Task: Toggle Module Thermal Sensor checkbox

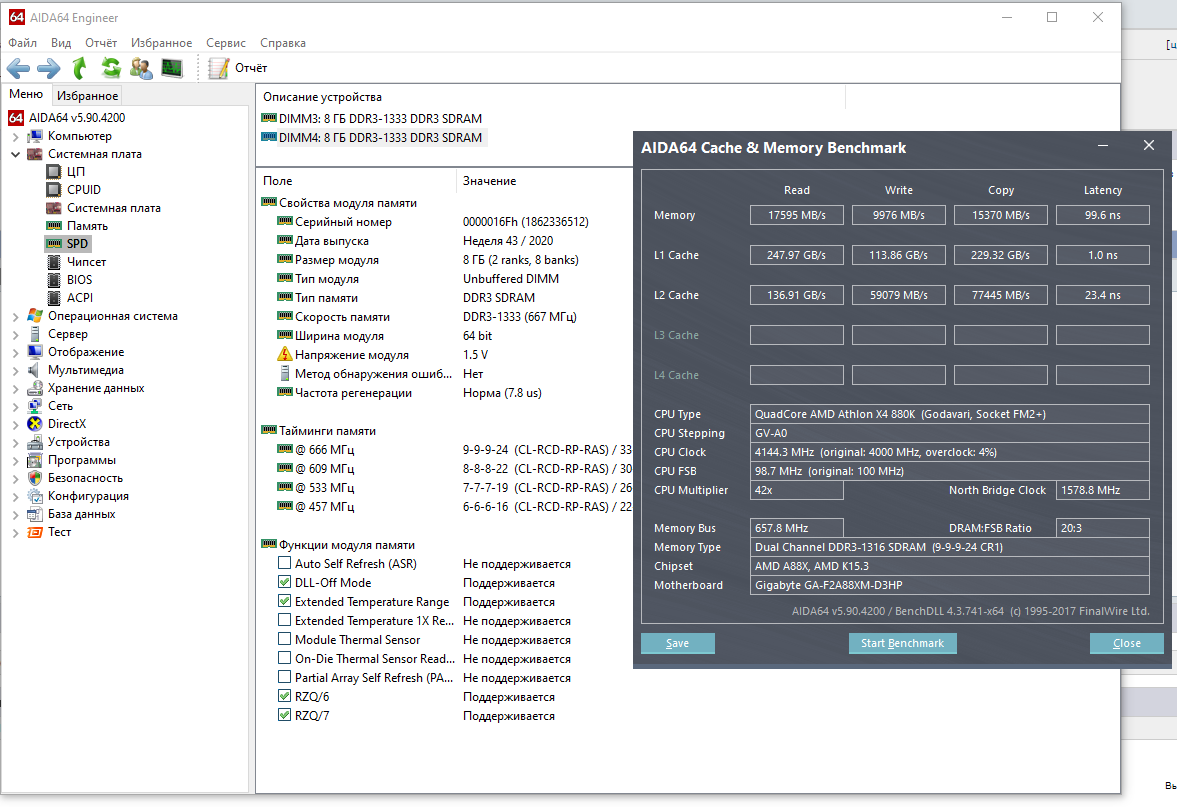Action: point(284,639)
